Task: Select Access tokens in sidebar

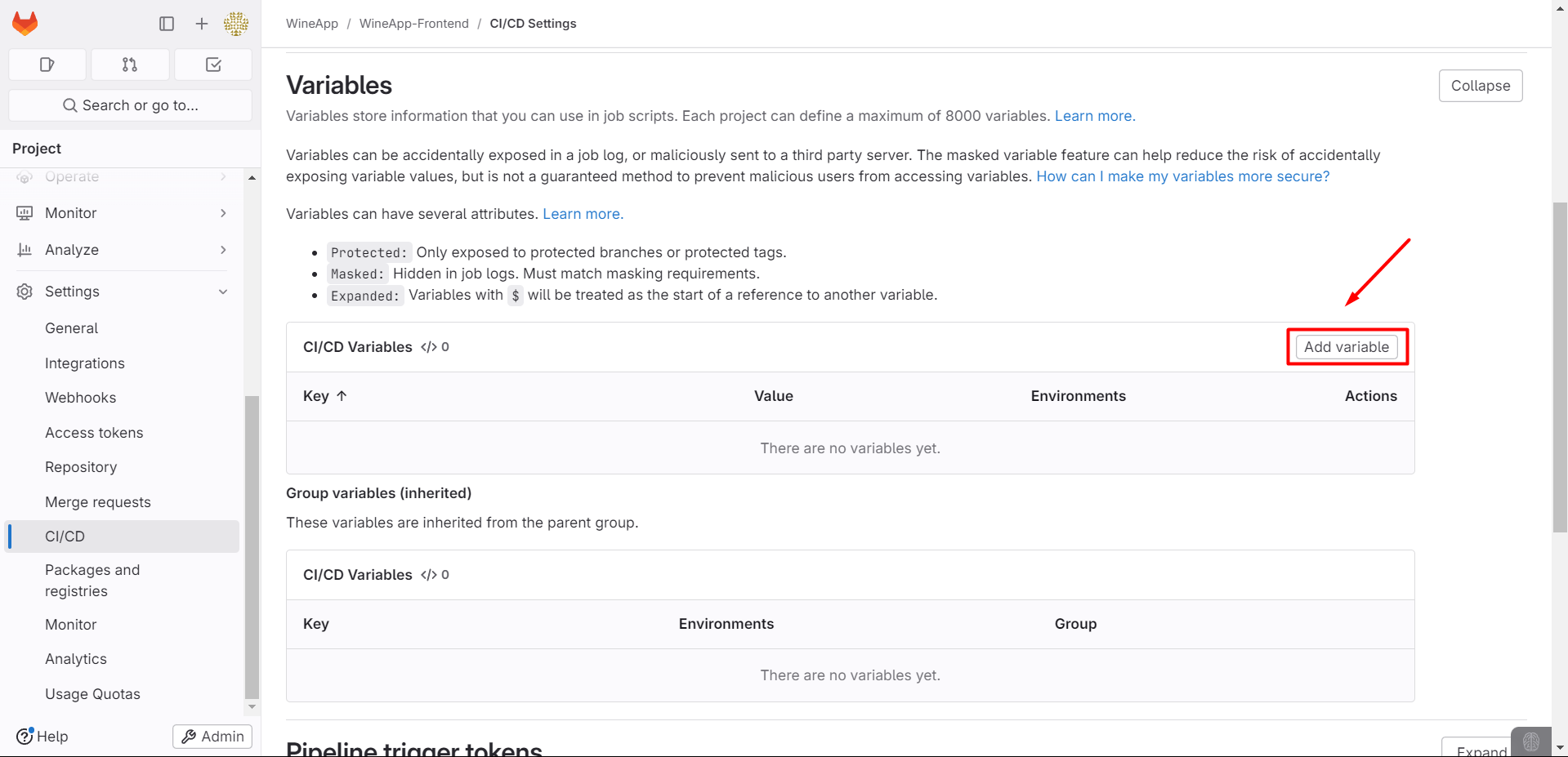Action: point(94,433)
